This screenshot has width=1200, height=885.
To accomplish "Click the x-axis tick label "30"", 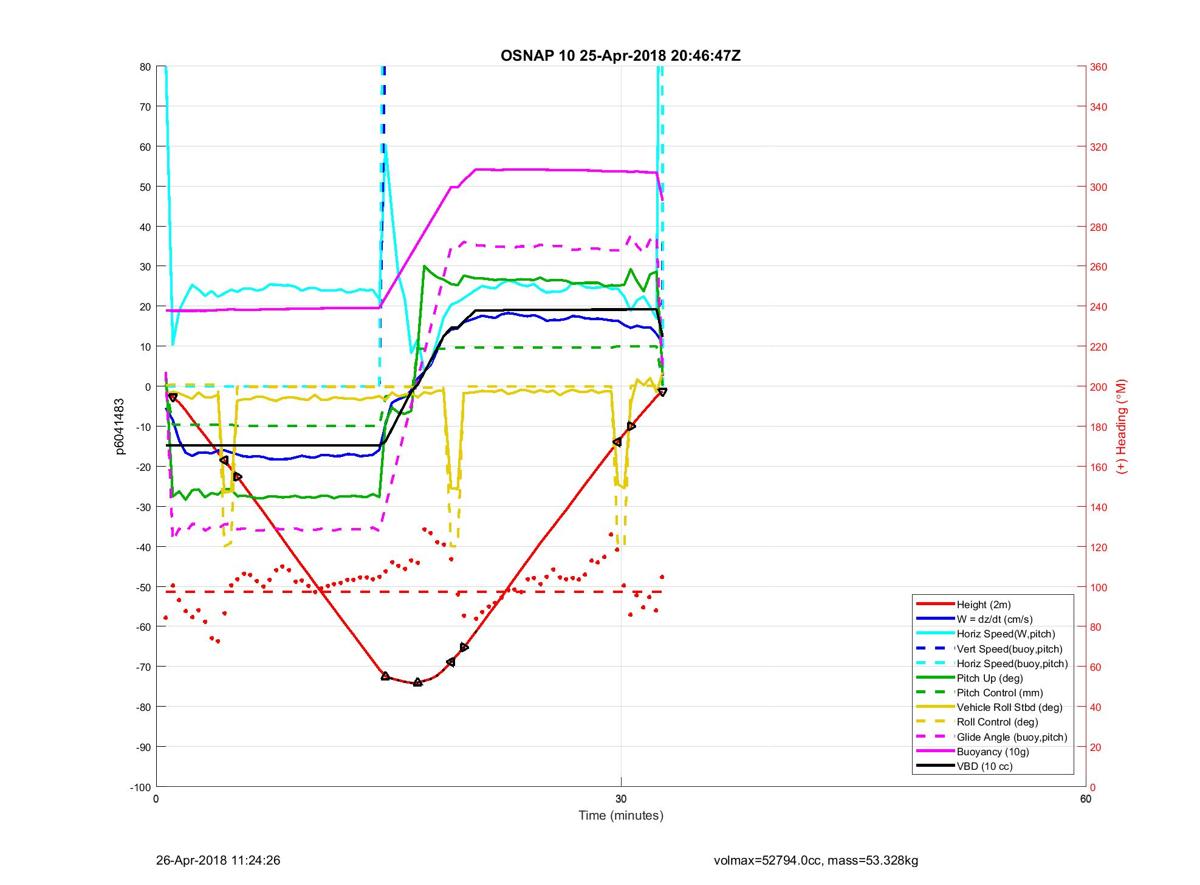I will pos(620,799).
